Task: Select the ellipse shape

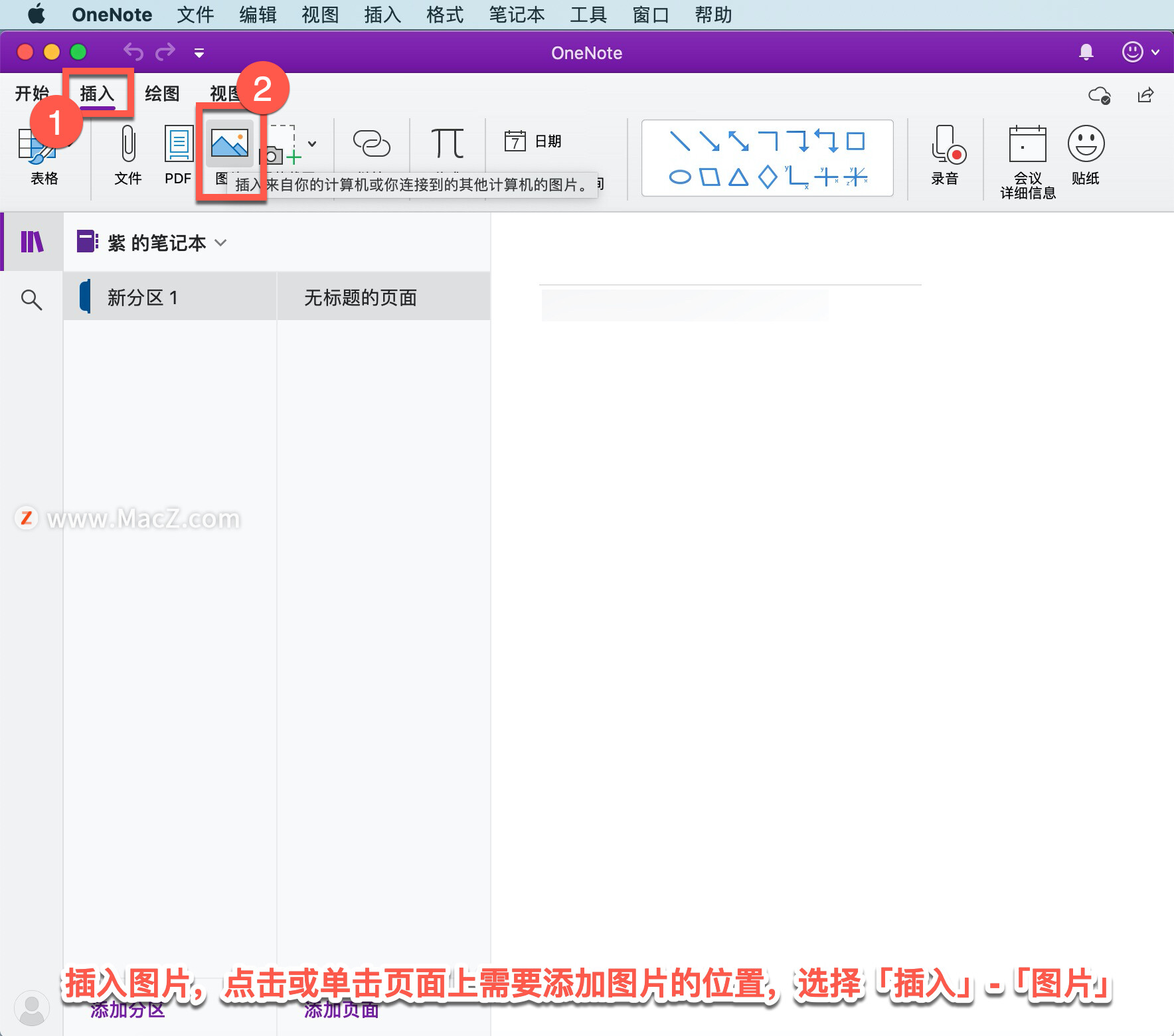Action: (x=680, y=177)
